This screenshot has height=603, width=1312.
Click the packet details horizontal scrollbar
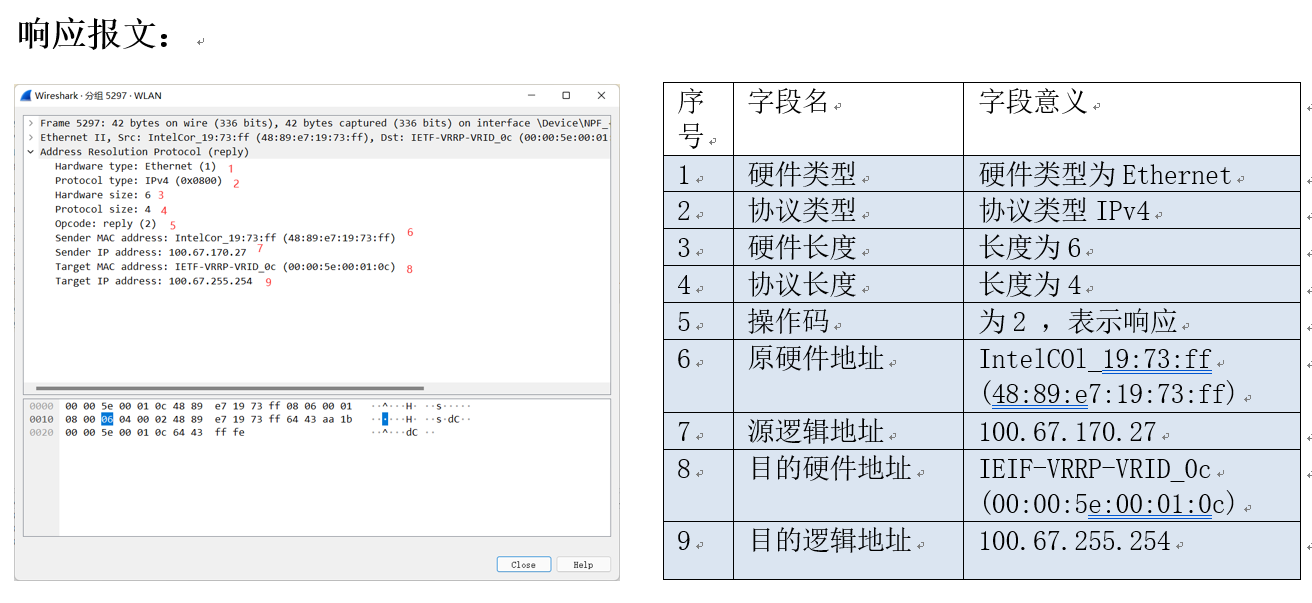click(x=229, y=388)
